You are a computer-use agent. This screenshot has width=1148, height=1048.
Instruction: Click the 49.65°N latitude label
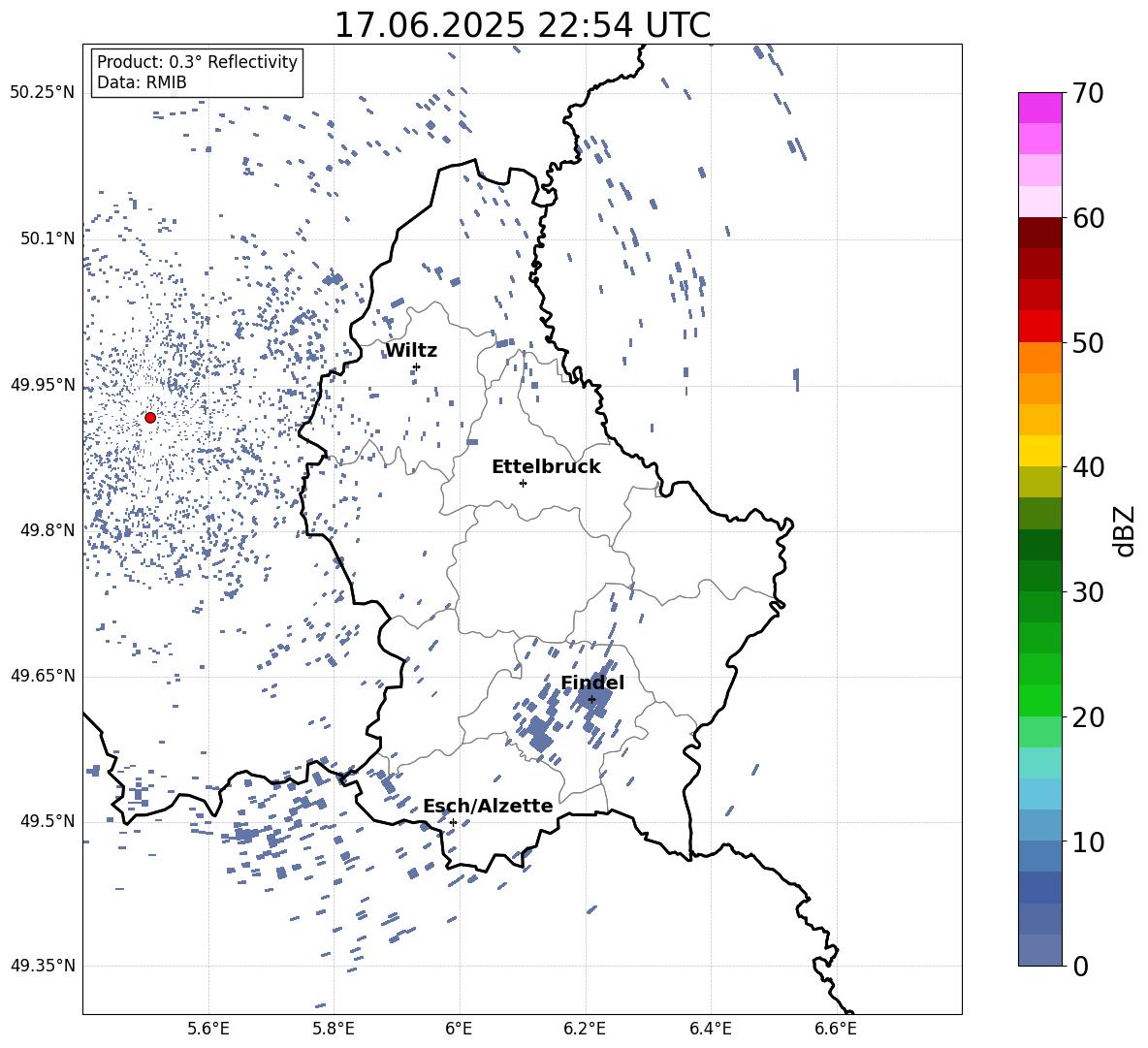43,676
